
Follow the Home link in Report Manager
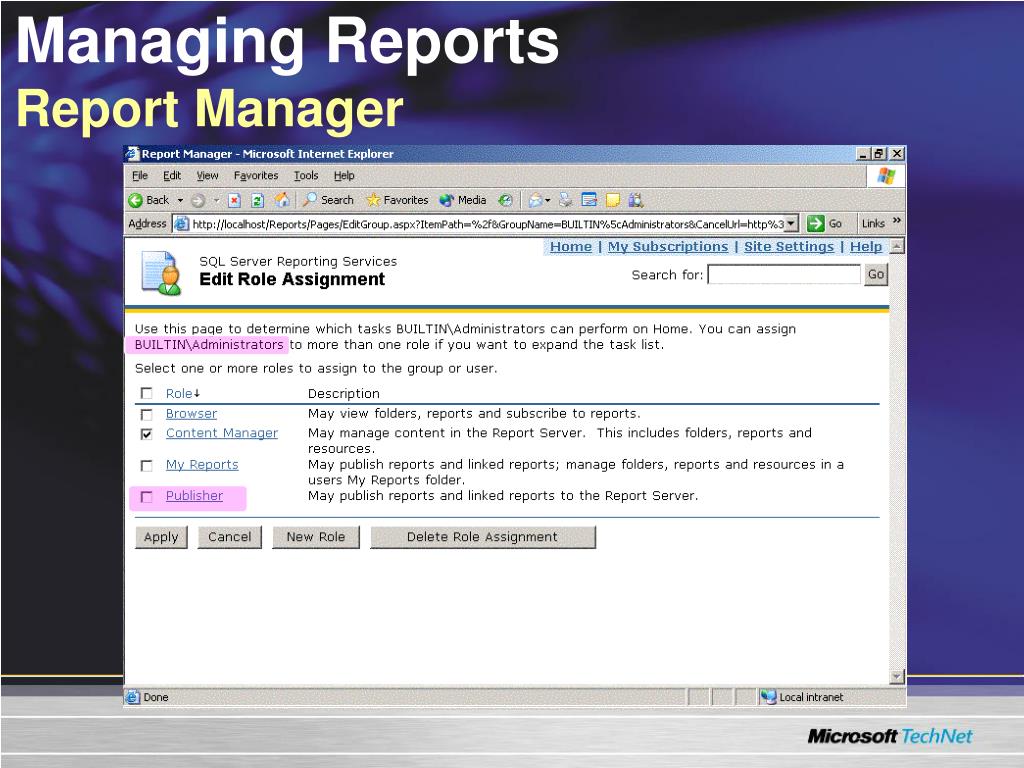571,247
